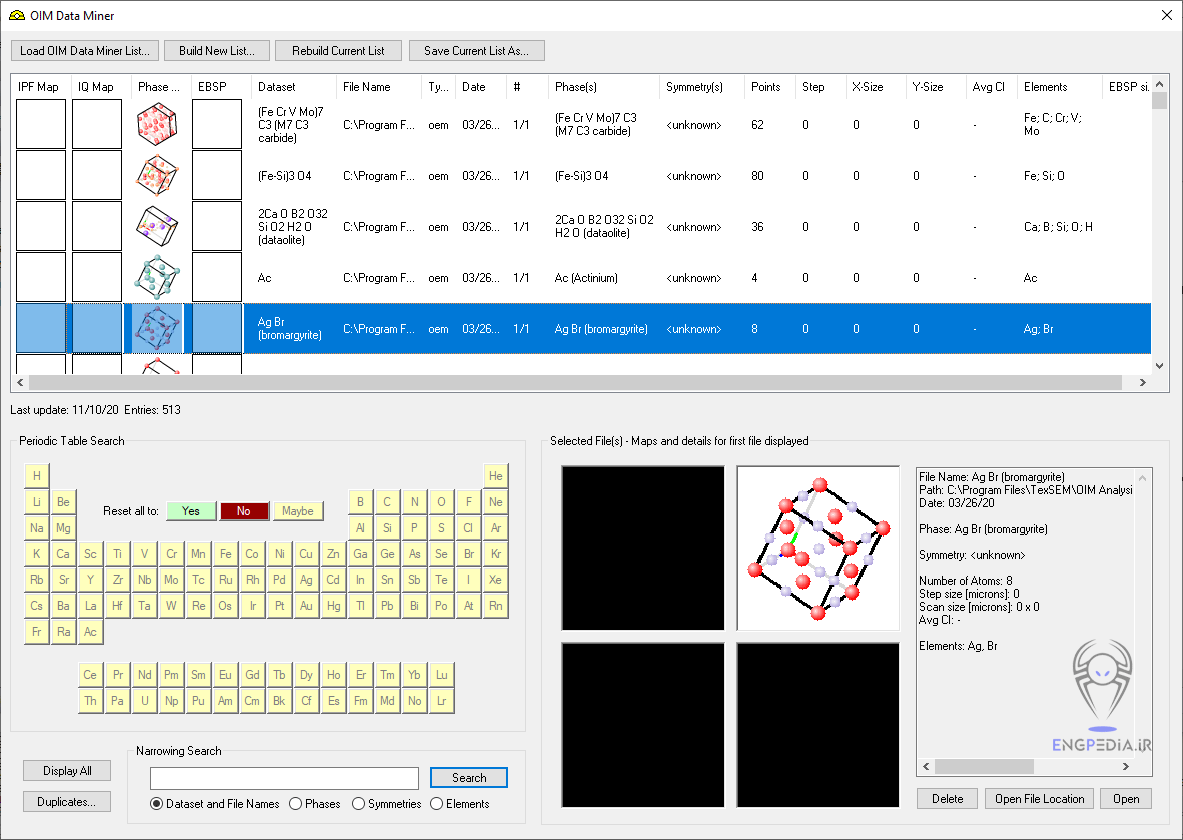Select the Dataset and File Names radio button

[157, 804]
